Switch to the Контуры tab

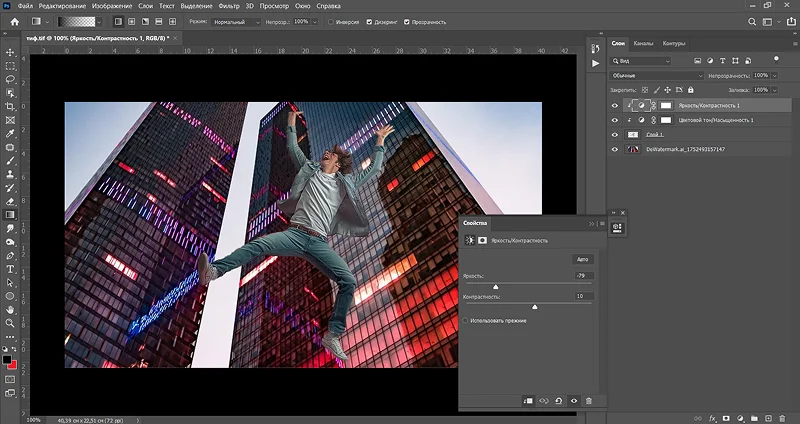(673, 43)
